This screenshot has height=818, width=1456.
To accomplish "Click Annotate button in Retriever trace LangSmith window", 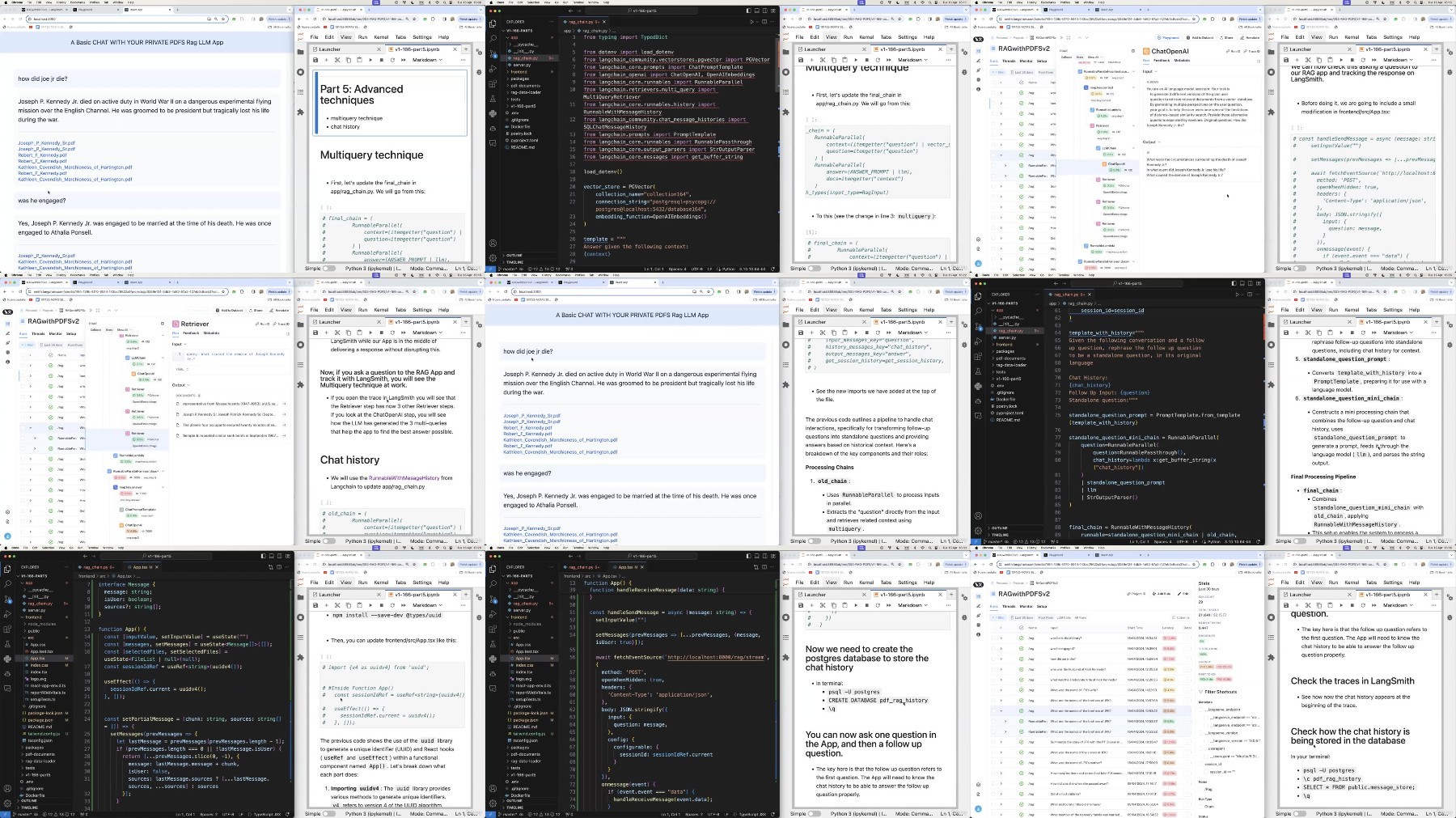I will point(280,310).
